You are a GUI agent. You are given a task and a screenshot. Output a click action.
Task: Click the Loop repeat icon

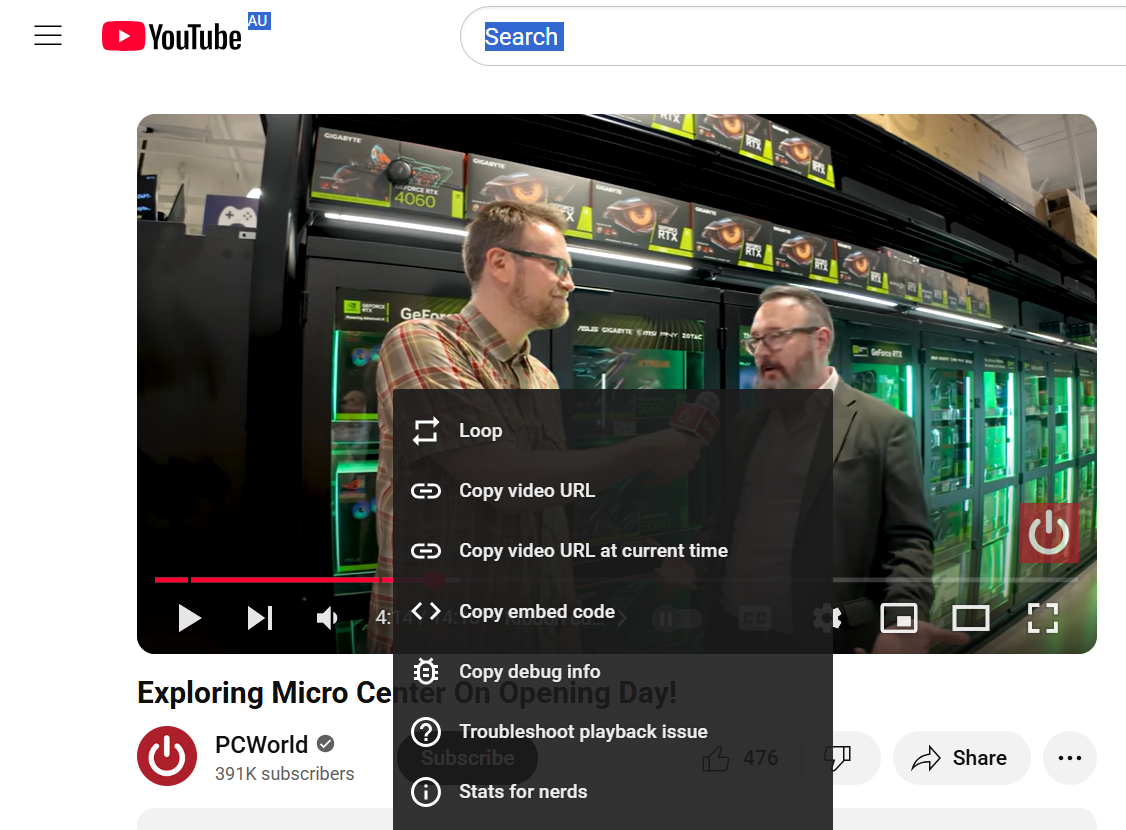tap(426, 431)
